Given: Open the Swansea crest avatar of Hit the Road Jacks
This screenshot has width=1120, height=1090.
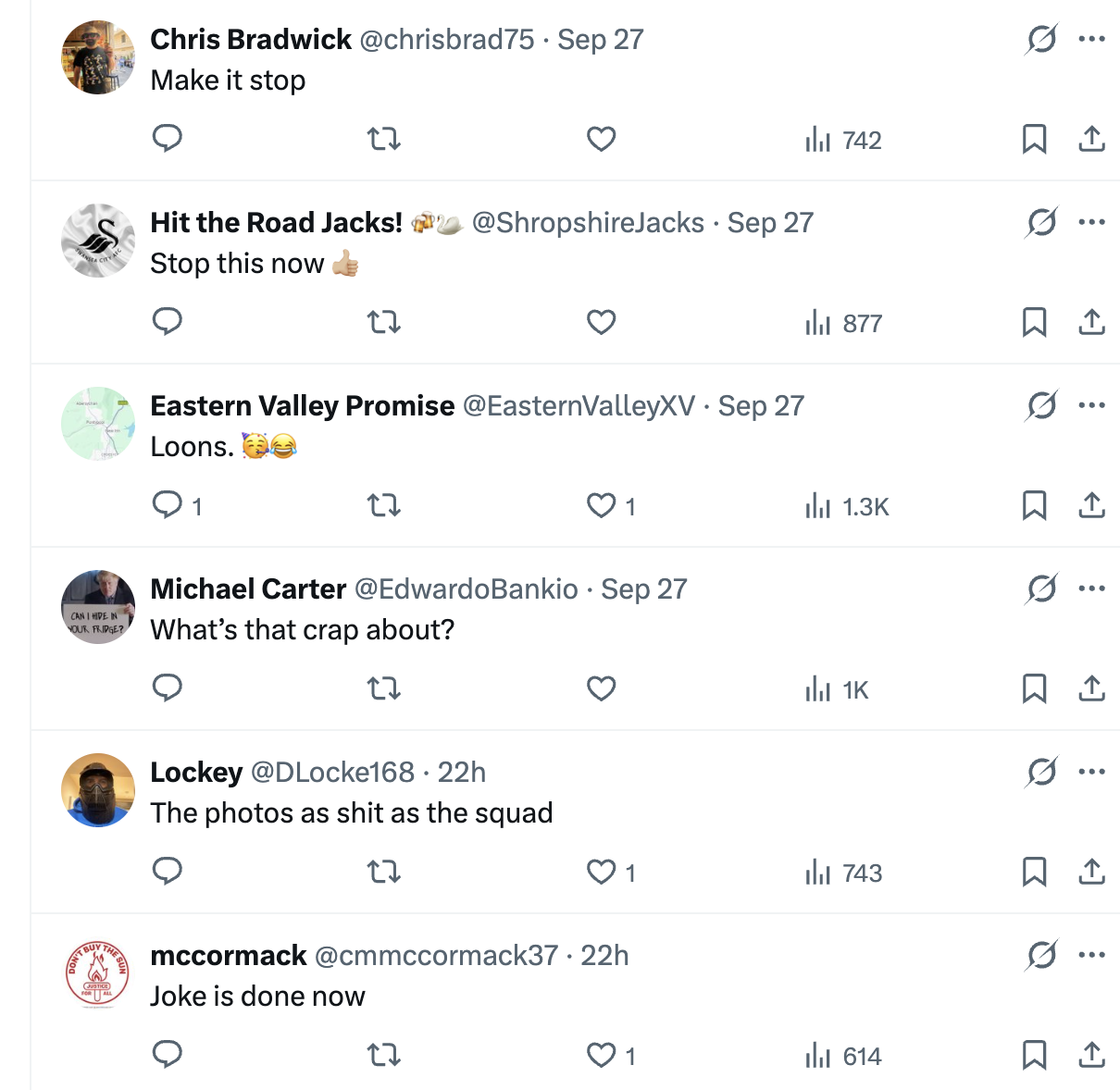Looking at the screenshot, I should [98, 241].
